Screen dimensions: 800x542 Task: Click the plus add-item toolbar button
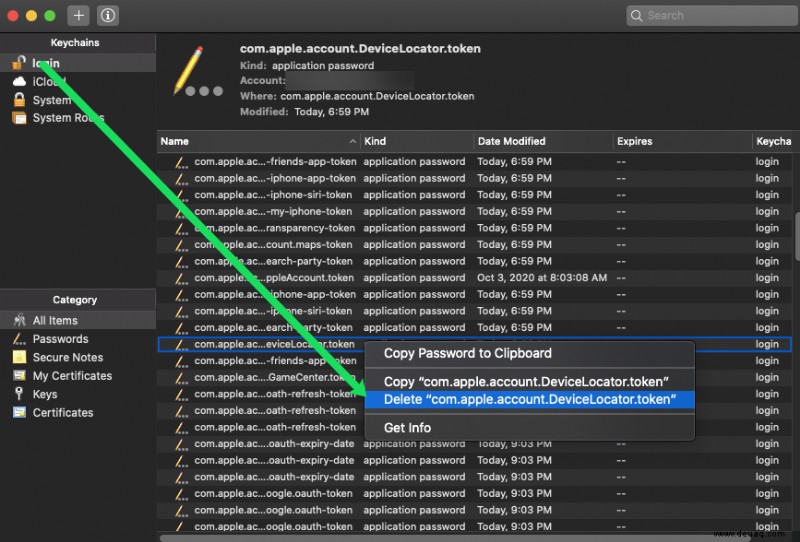pos(79,15)
